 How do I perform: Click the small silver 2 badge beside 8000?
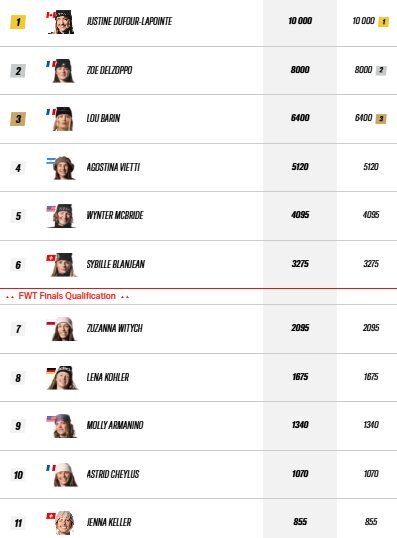pyautogui.click(x=381, y=70)
